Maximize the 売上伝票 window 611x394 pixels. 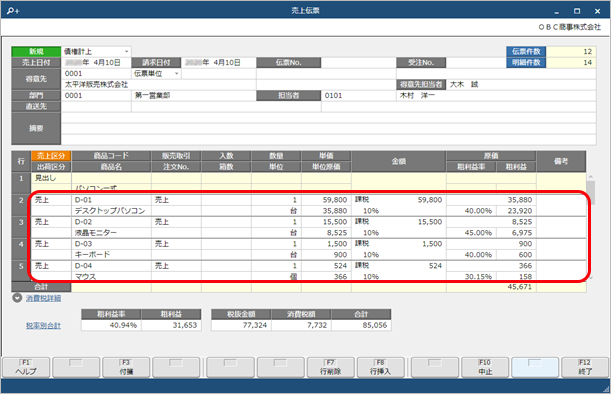[x=577, y=11]
